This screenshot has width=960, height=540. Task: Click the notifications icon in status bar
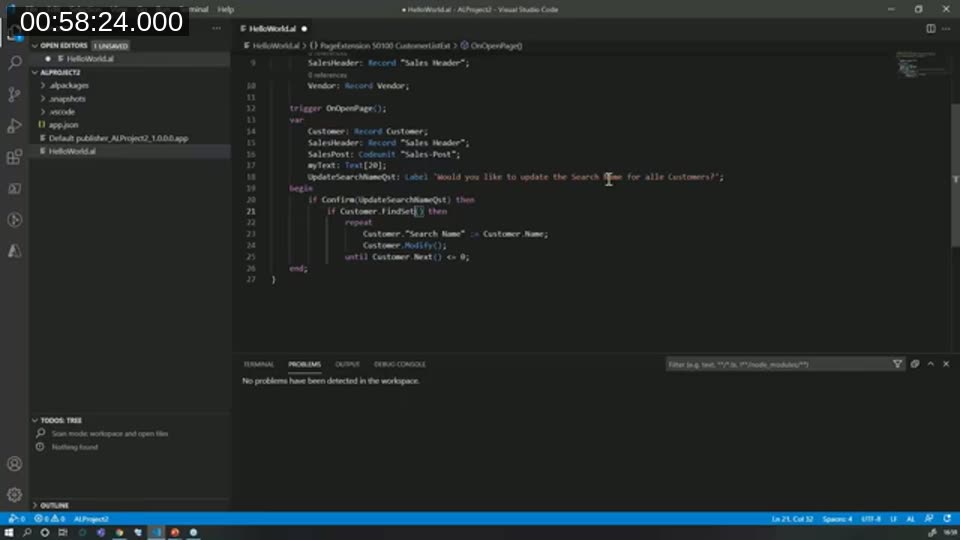coord(947,519)
